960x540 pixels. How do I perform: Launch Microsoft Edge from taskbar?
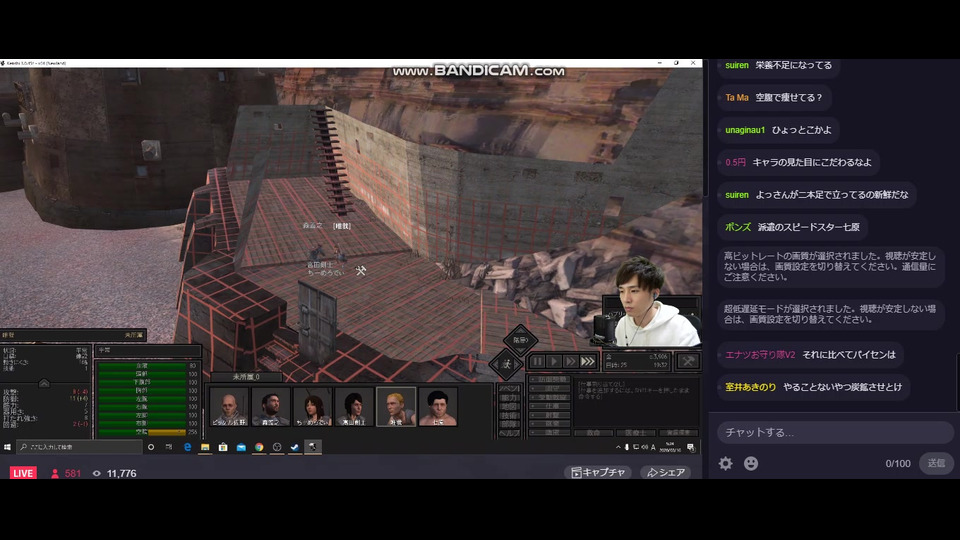(x=187, y=447)
